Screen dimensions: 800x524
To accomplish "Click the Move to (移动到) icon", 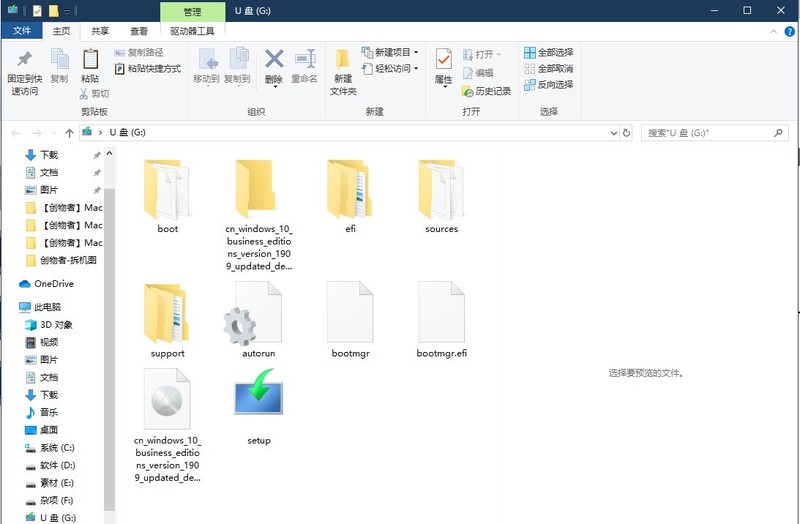I will [207, 60].
